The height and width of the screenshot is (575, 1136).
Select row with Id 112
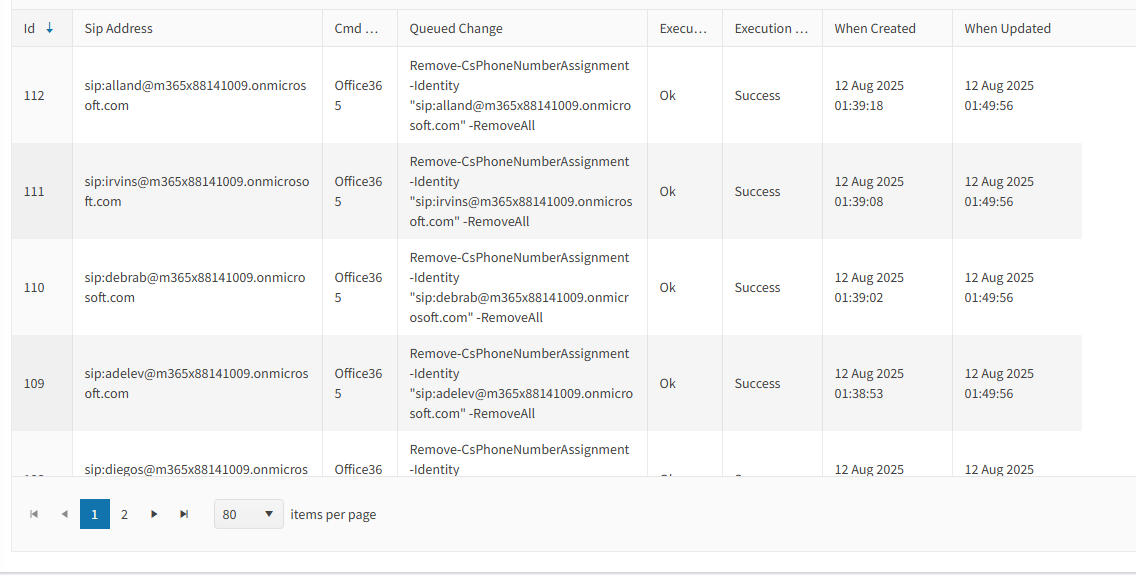point(34,96)
